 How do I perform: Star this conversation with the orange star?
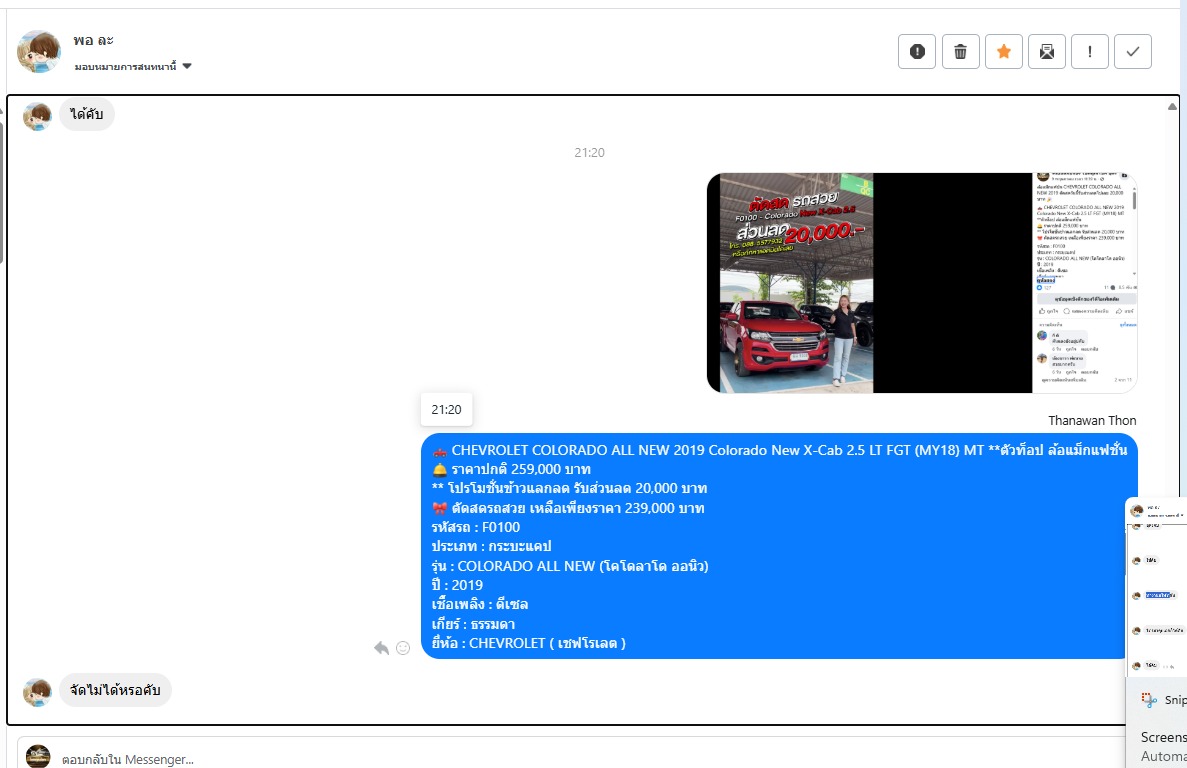1004,51
